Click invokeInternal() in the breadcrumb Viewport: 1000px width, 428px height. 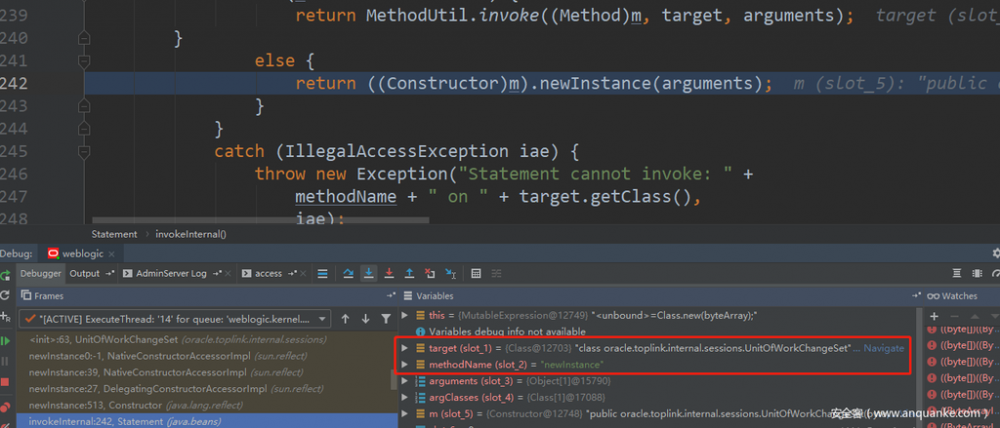[x=191, y=234]
